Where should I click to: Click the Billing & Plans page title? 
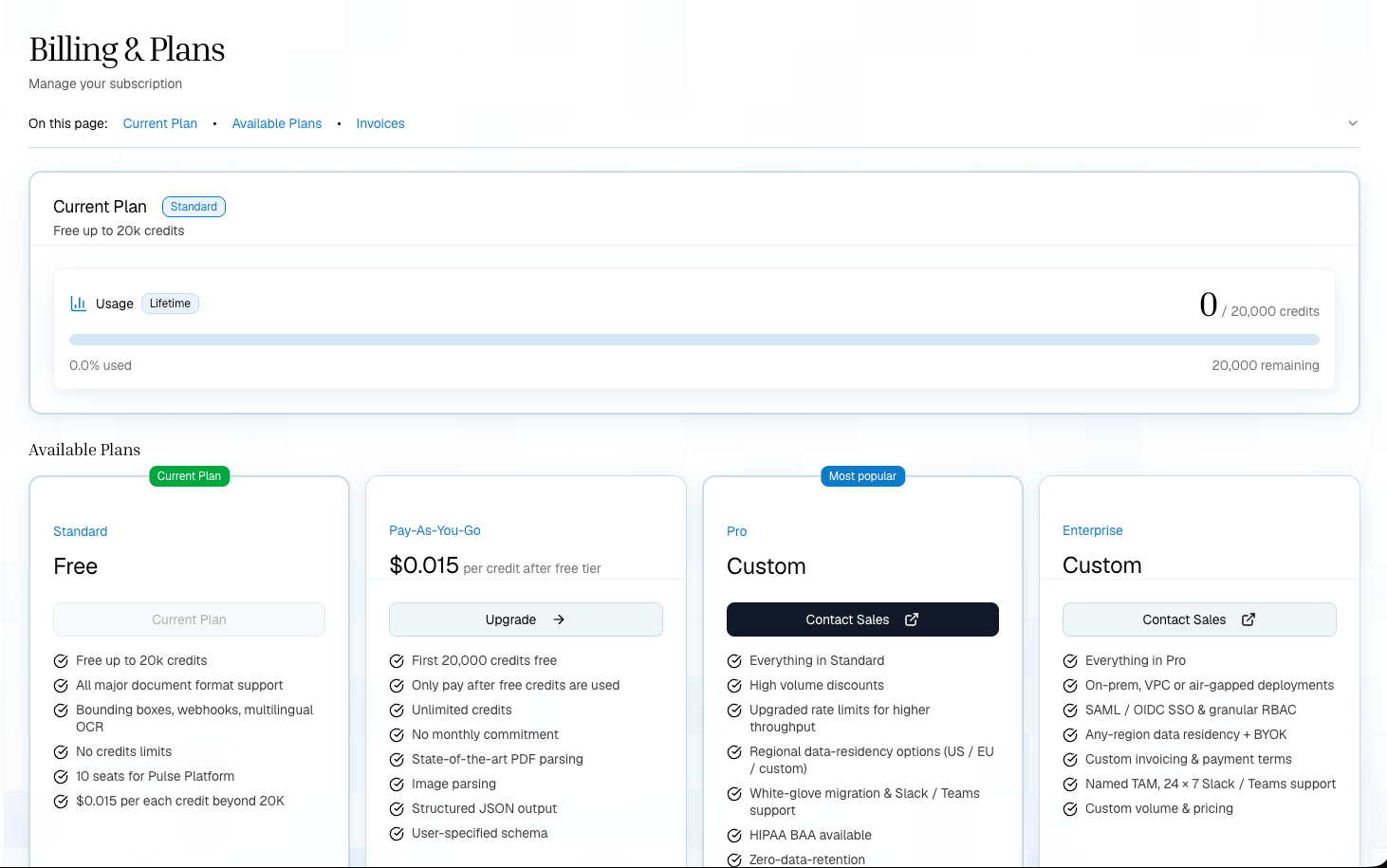(127, 49)
